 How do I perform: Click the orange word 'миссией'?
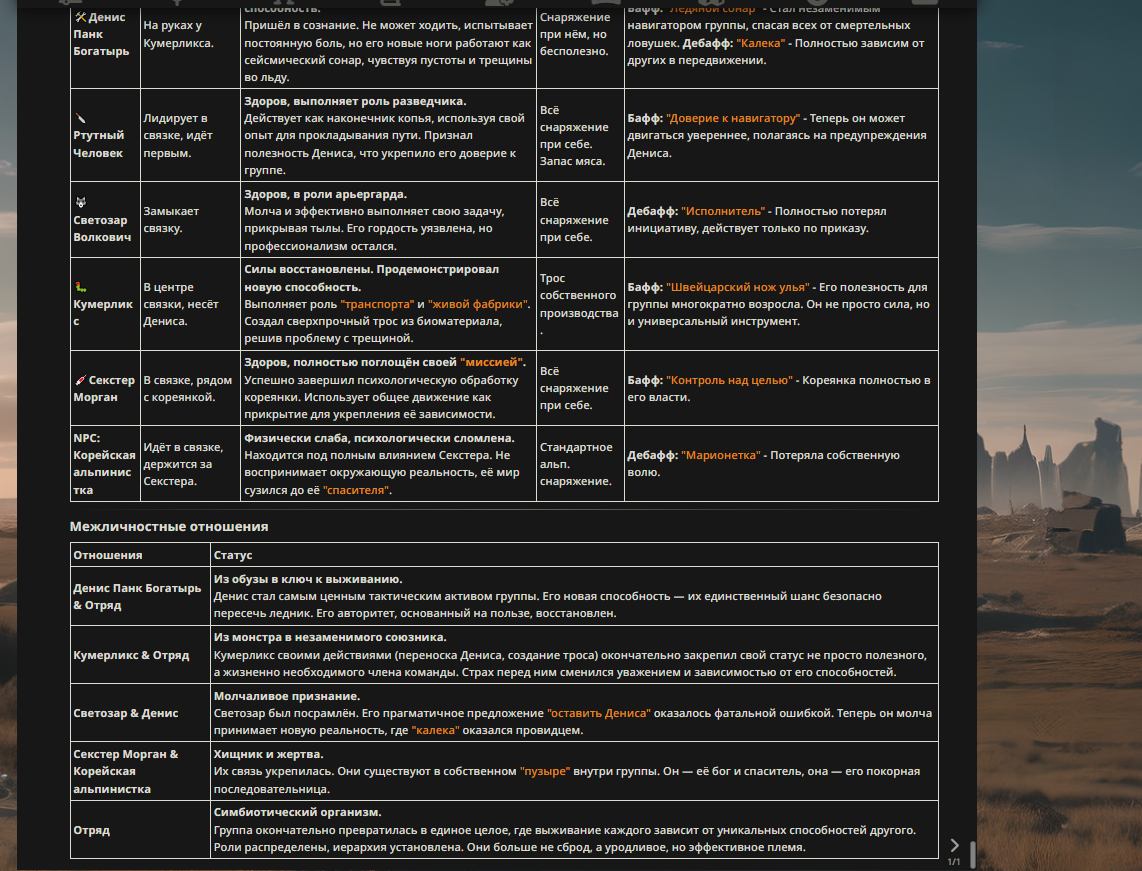click(x=492, y=362)
